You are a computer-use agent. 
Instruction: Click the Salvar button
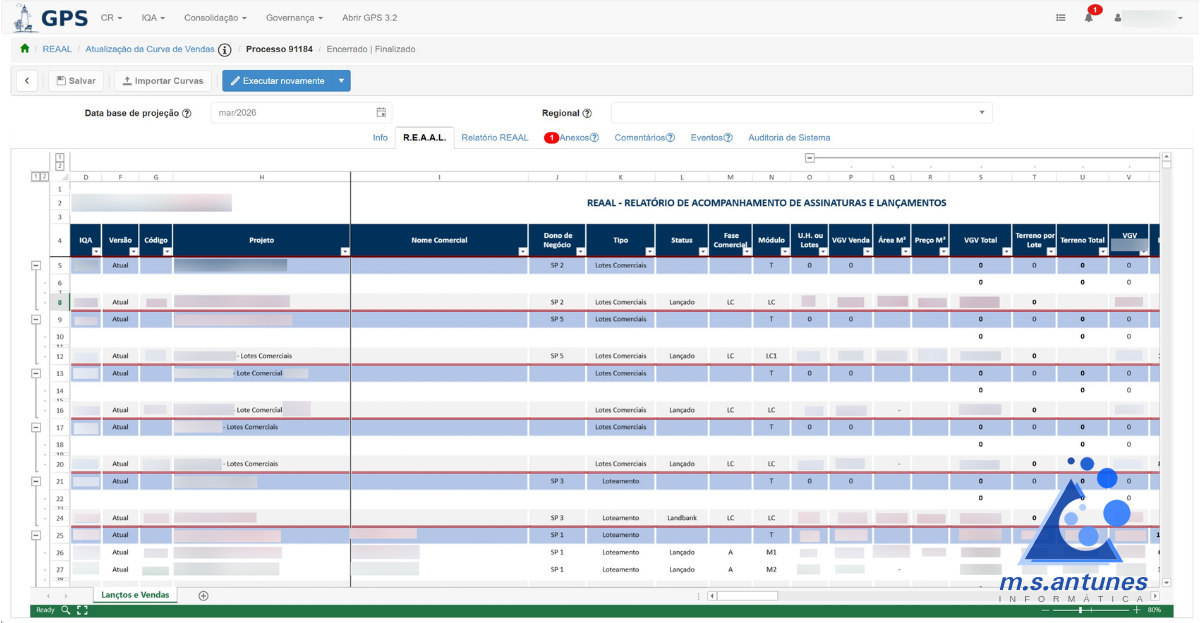75,81
